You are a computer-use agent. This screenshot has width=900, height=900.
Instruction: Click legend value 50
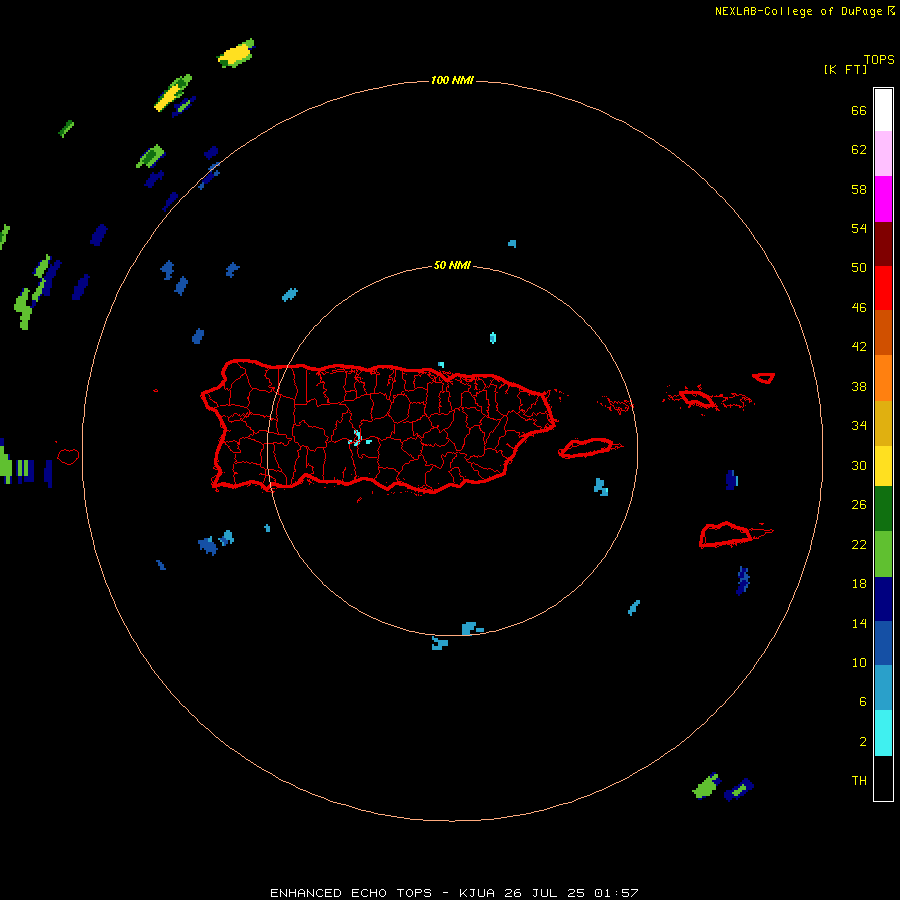tap(859, 268)
